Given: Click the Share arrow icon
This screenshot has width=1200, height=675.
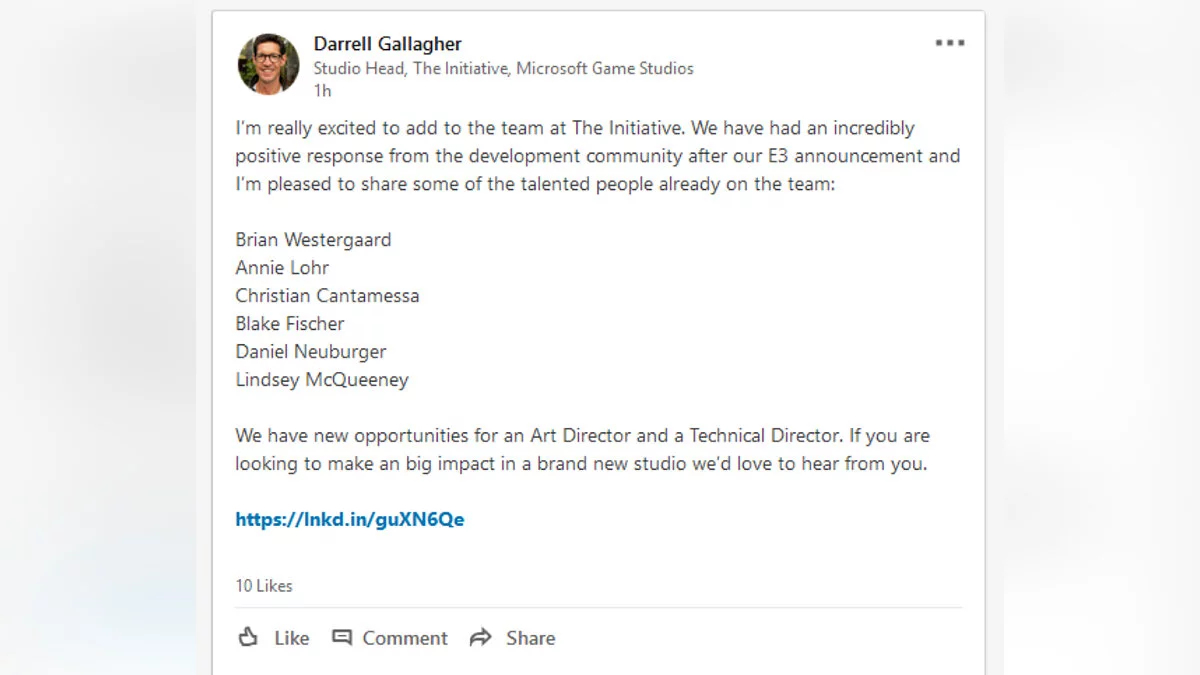Looking at the screenshot, I should click(x=481, y=637).
